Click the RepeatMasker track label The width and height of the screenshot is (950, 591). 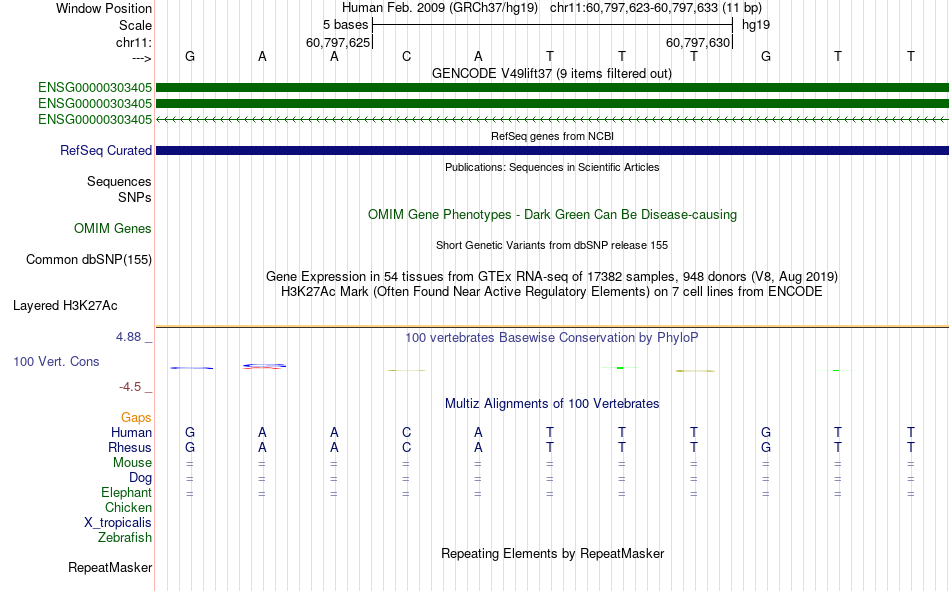(x=110, y=567)
